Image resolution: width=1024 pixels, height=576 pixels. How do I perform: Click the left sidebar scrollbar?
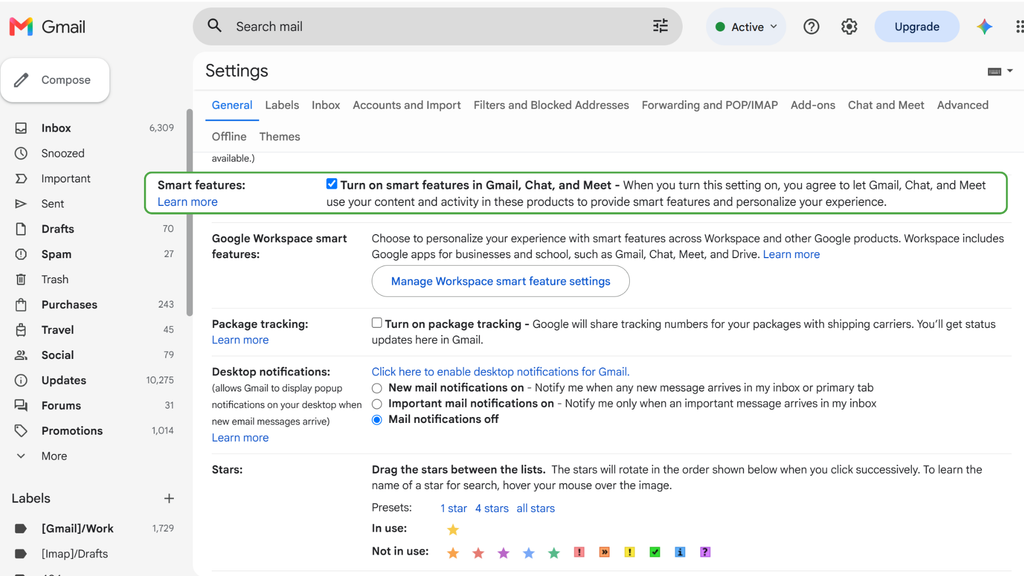[x=189, y=213]
